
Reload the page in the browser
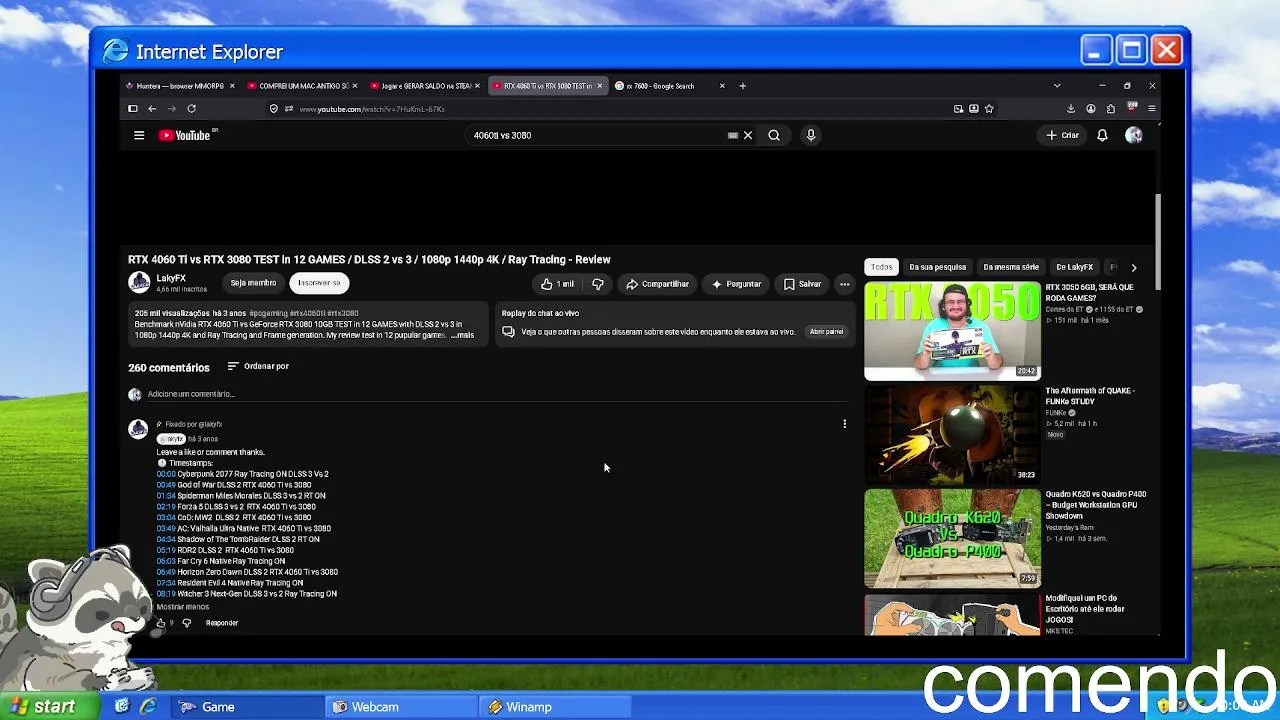191,109
